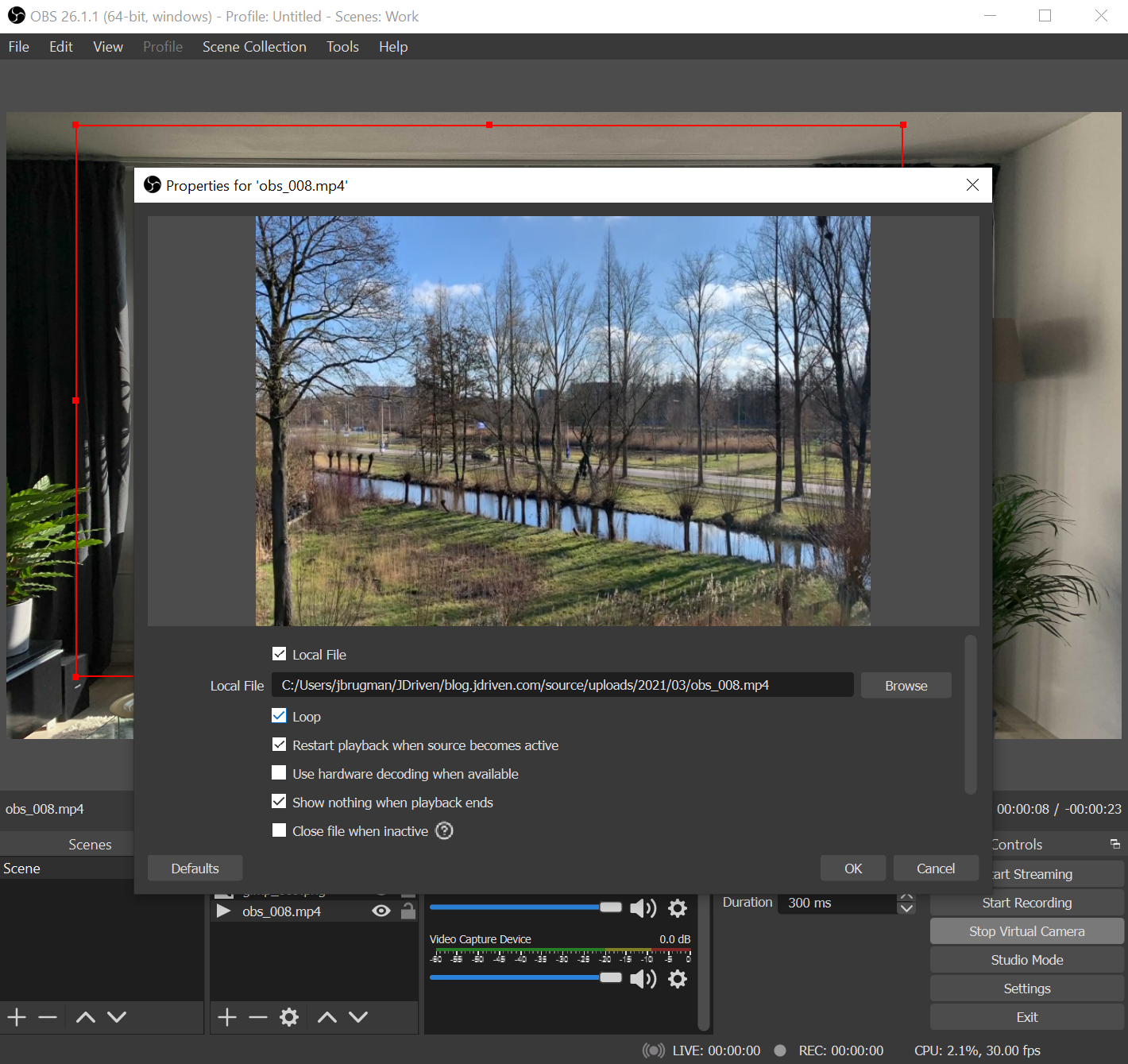Enable Use hardware decoding when available
This screenshot has width=1128, height=1064.
click(x=279, y=773)
